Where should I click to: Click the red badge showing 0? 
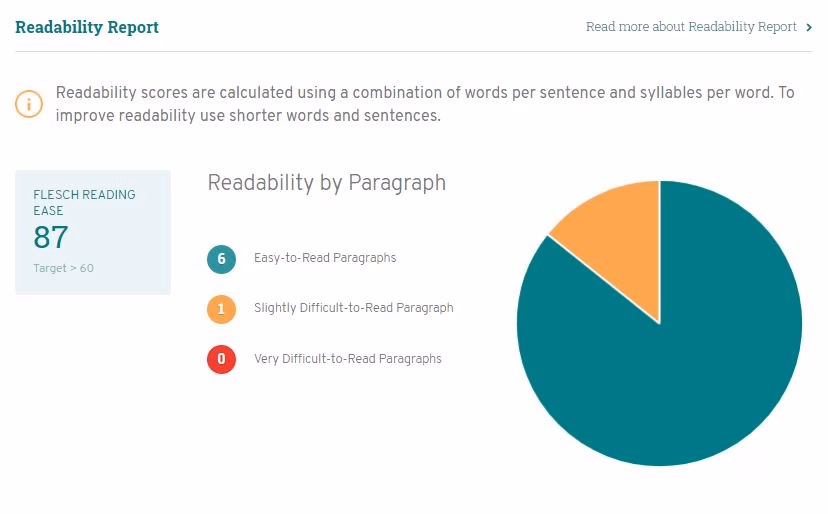click(221, 359)
